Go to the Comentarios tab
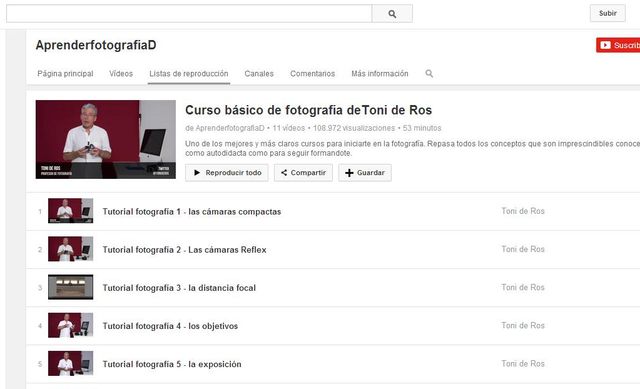Image resolution: width=640 pixels, height=389 pixels. [312, 73]
